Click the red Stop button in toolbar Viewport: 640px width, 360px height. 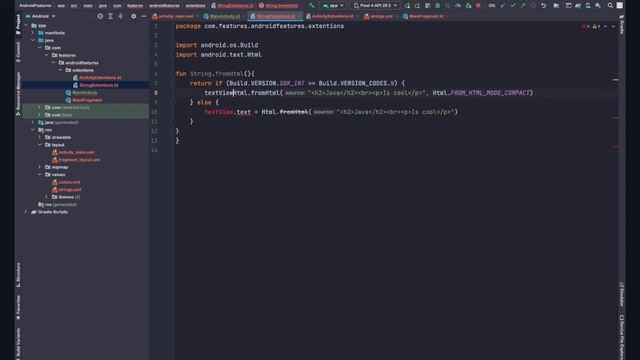(x=478, y=6)
